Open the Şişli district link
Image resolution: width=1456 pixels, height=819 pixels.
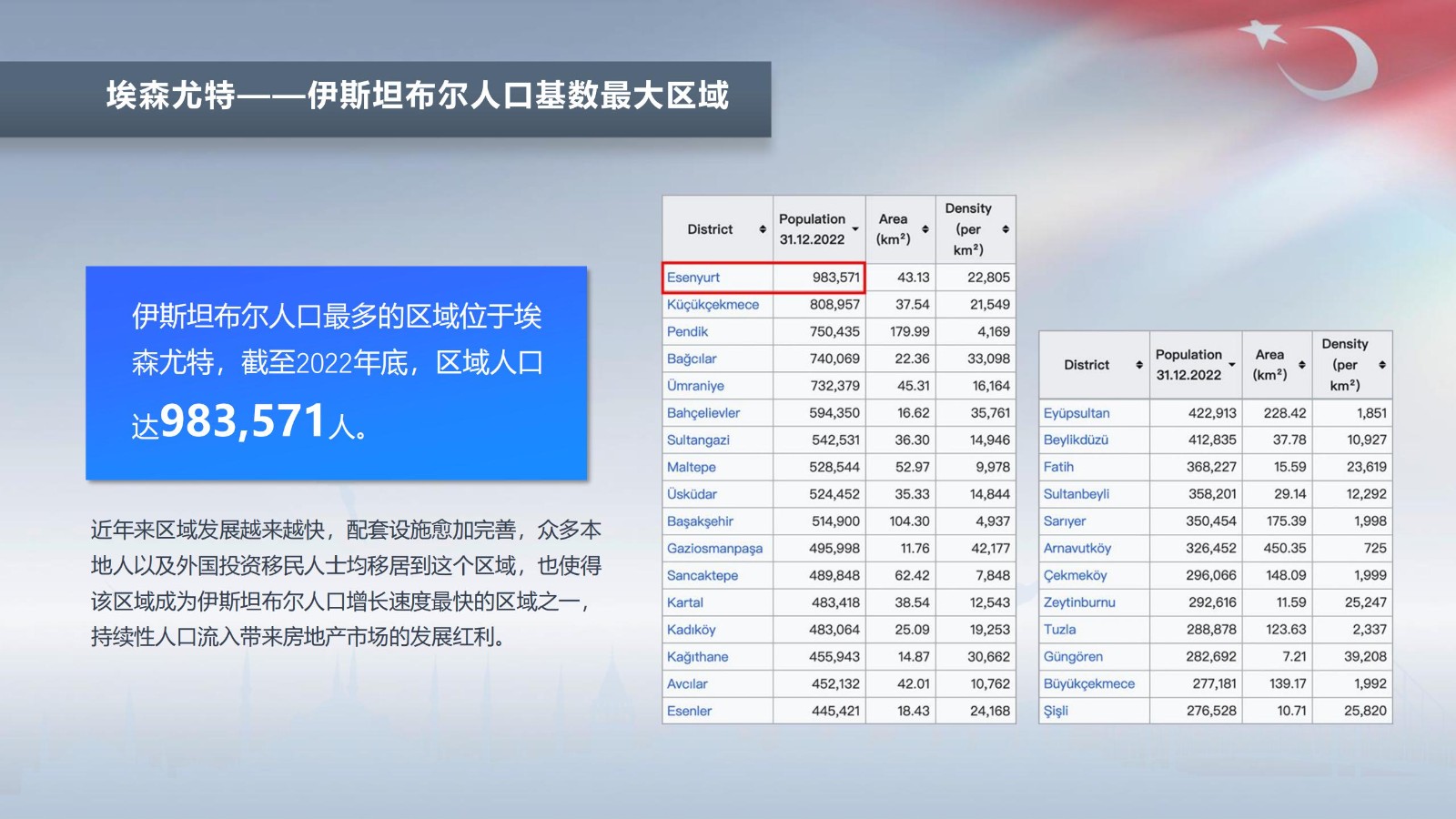pos(1056,712)
